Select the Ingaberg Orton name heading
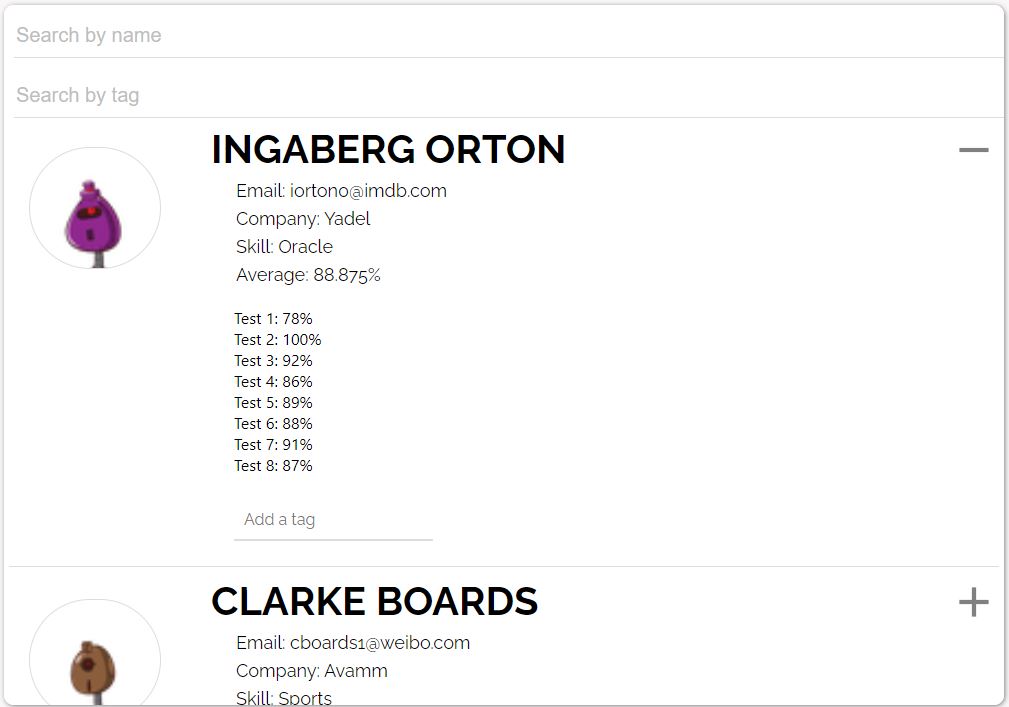 (x=388, y=150)
